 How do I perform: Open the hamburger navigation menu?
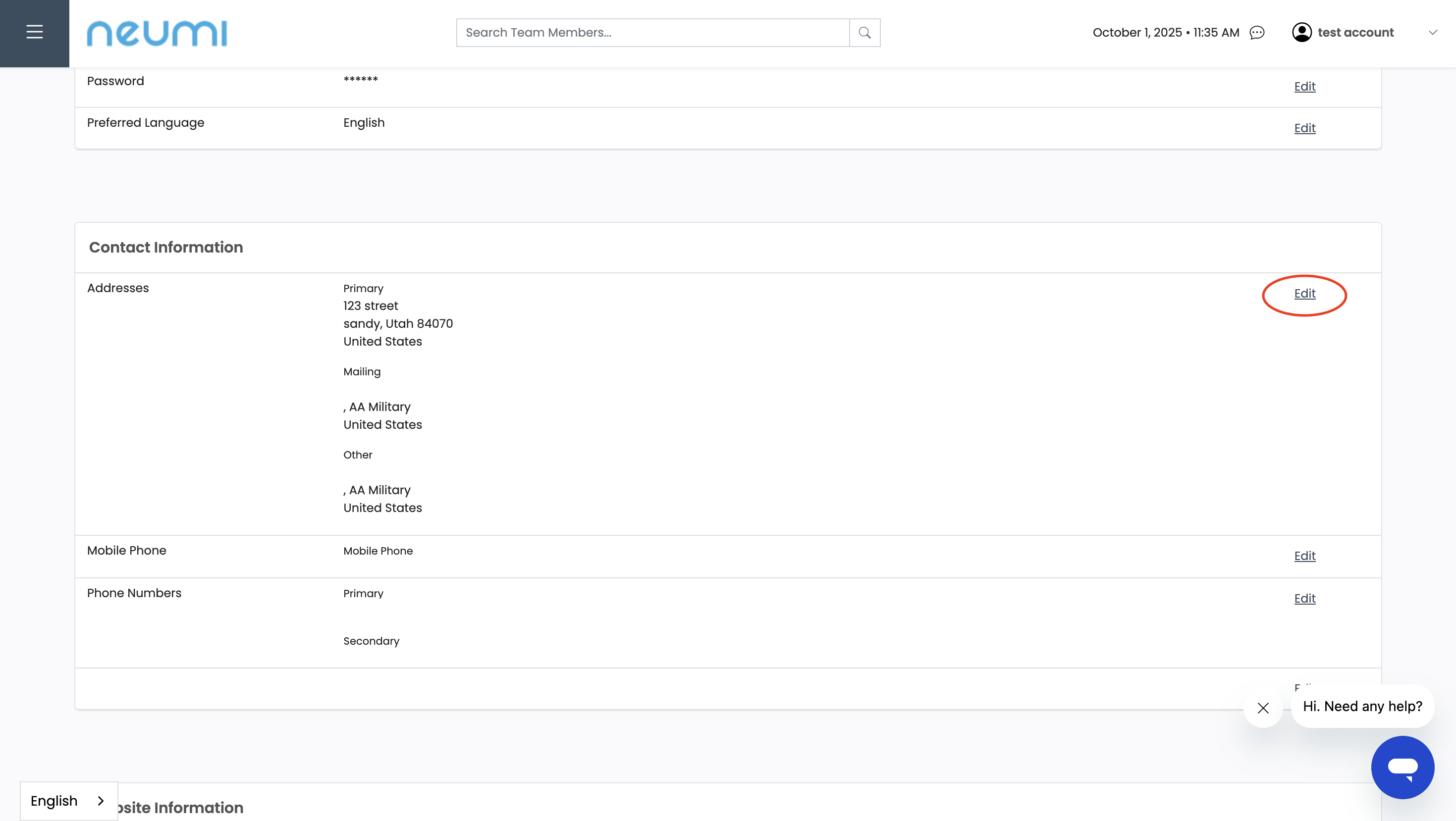tap(35, 32)
